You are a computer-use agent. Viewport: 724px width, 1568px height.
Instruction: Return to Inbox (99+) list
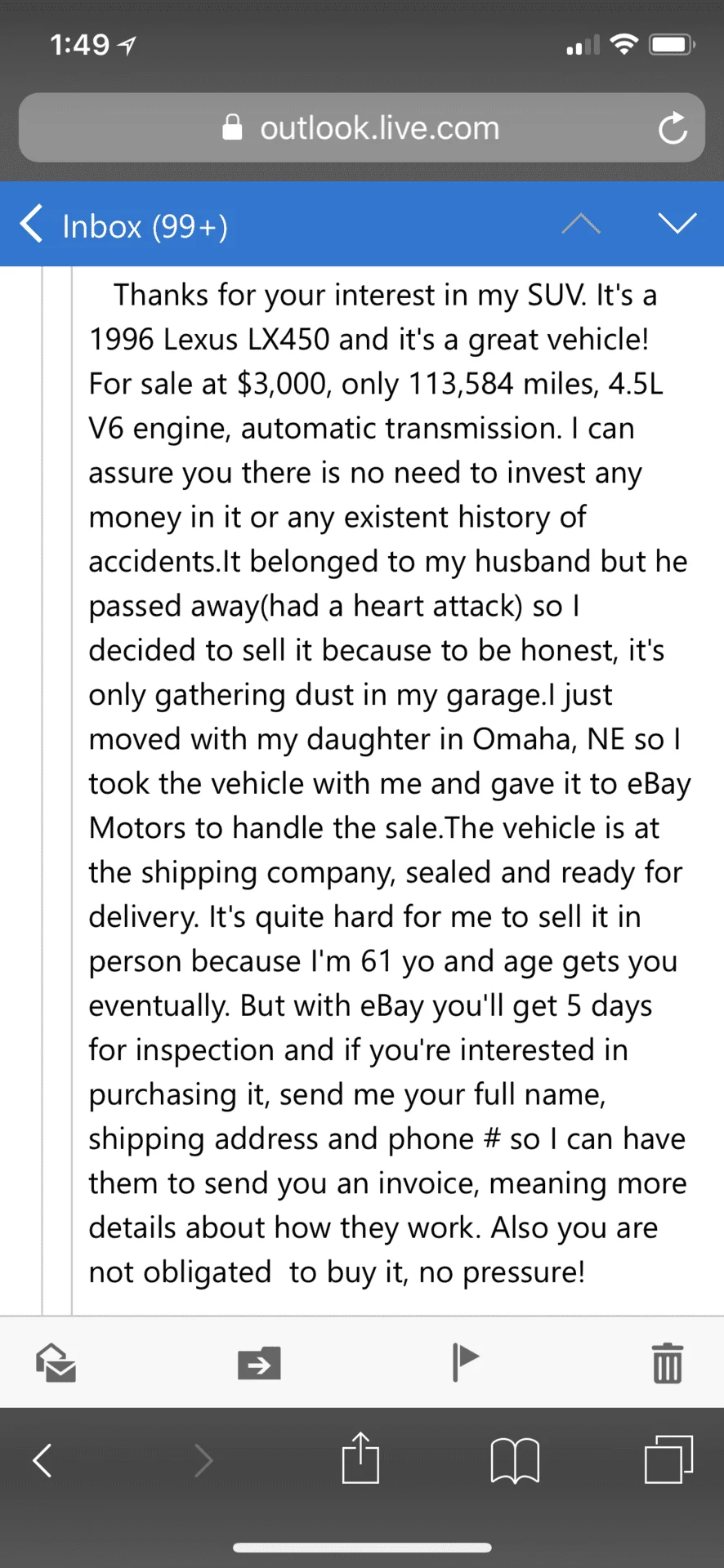coord(145,226)
